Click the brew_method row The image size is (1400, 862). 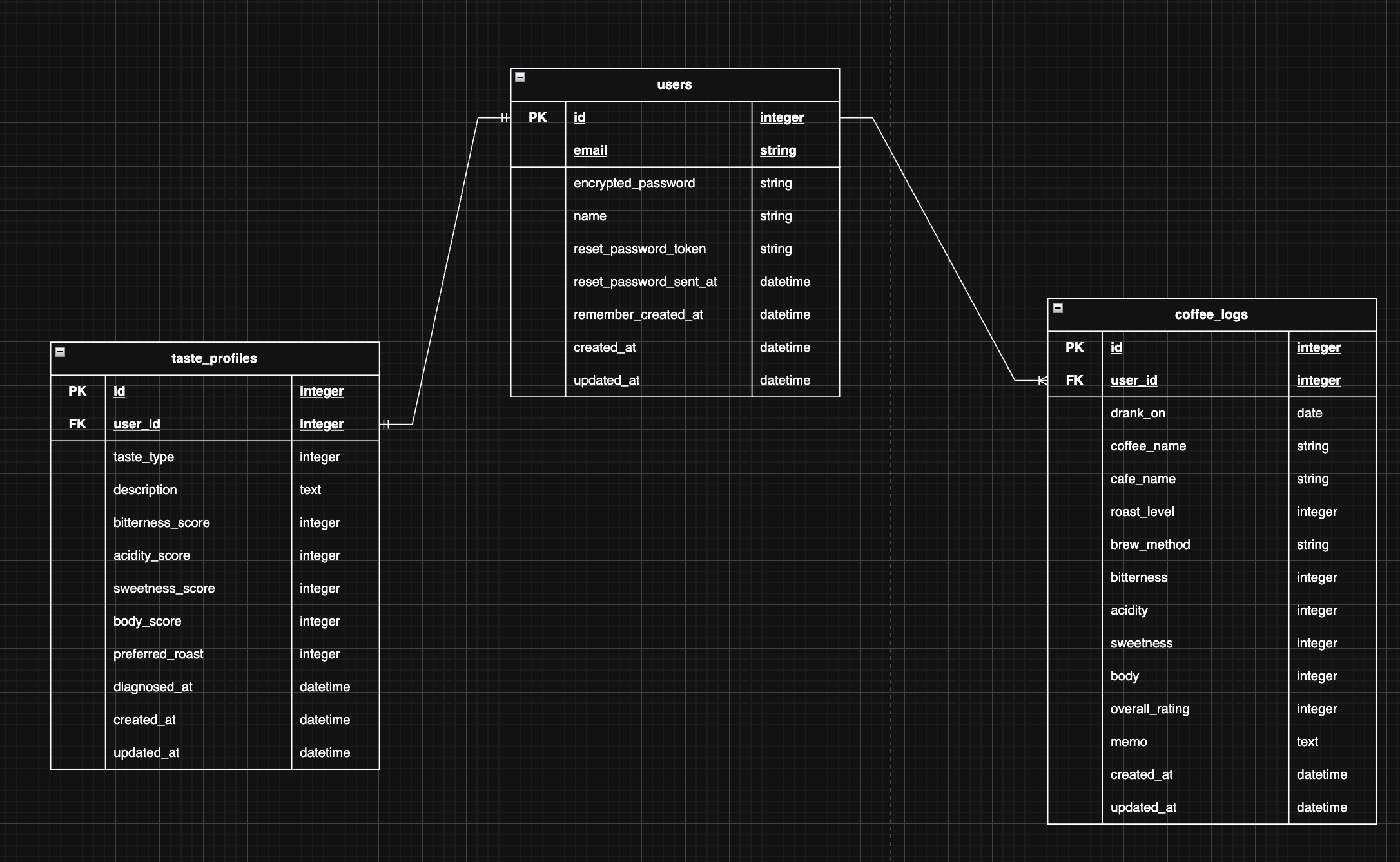[x=1150, y=545]
